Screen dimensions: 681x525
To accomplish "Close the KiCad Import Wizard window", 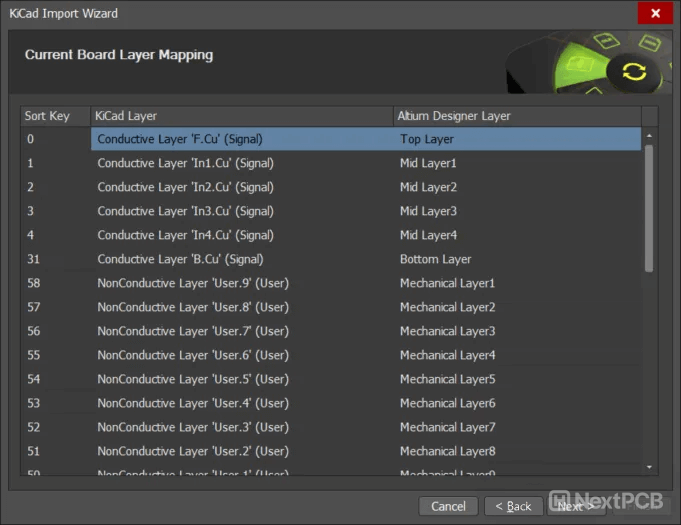I will (x=655, y=13).
